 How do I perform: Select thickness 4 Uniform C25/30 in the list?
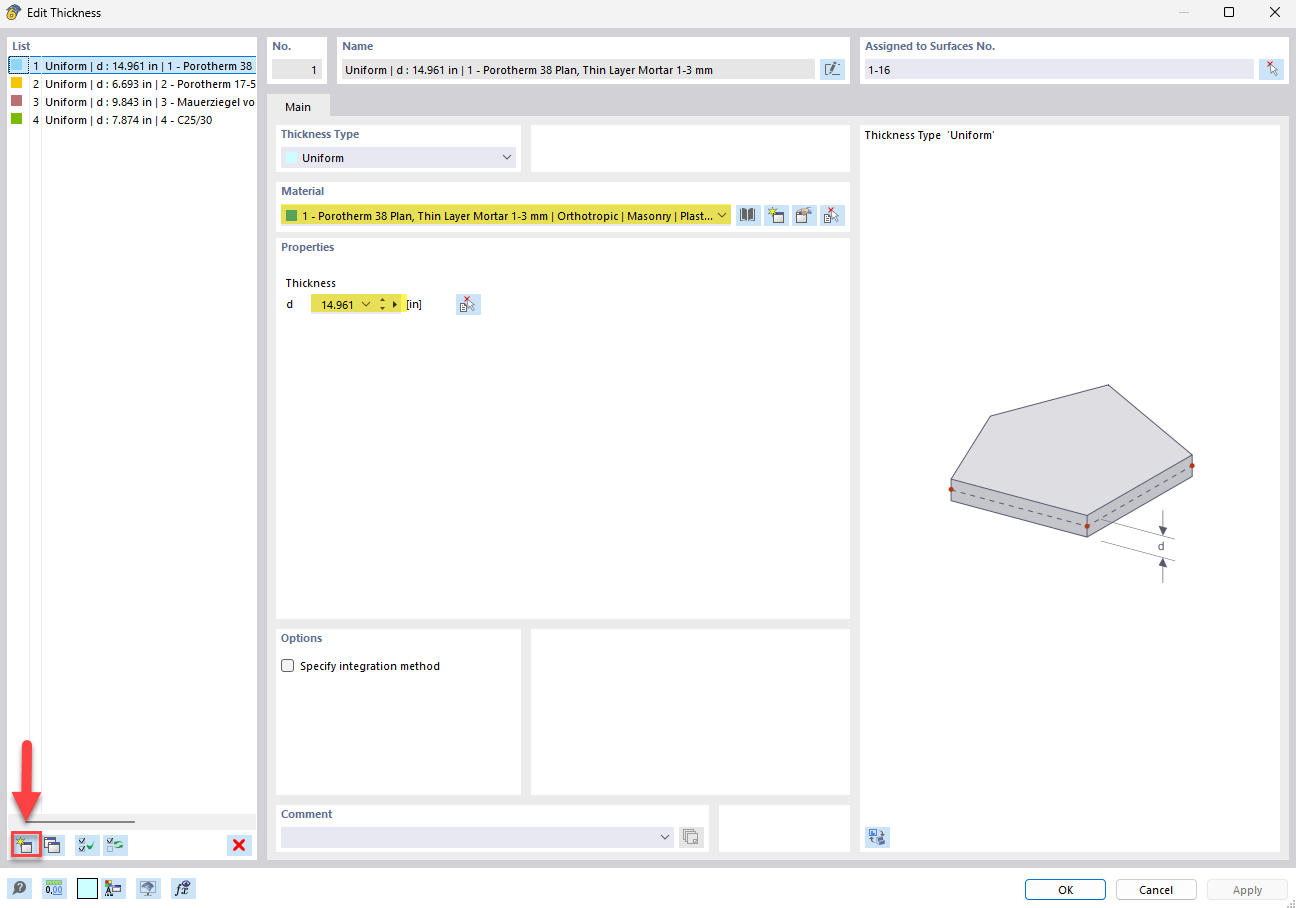(130, 119)
